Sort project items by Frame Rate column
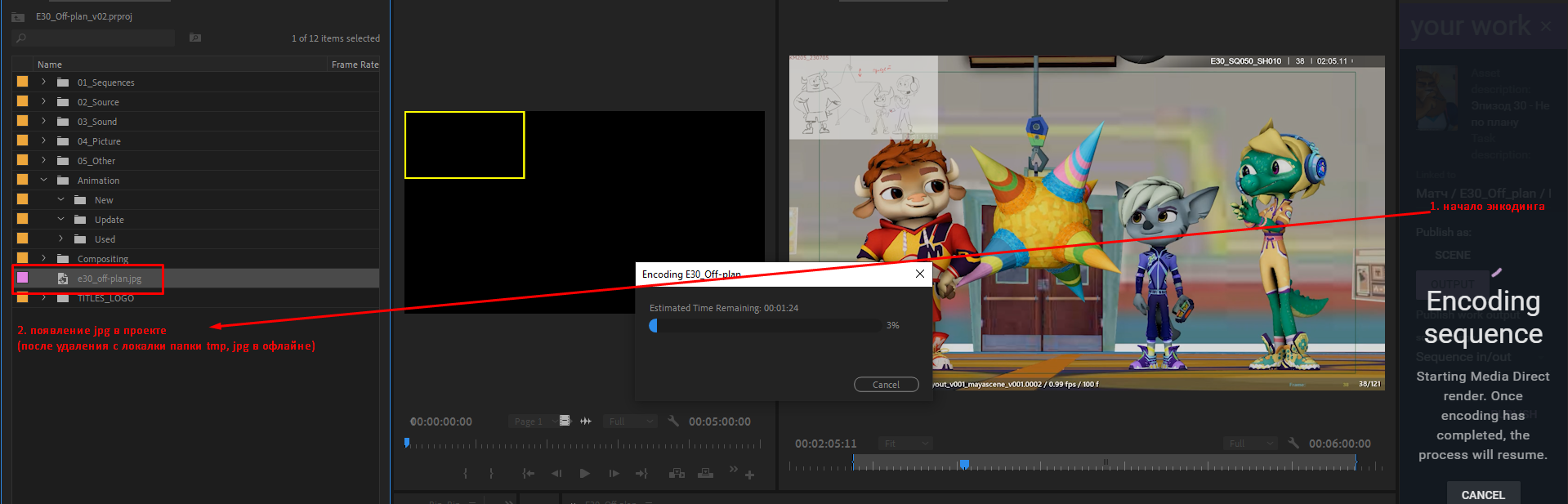Viewport: 1568px width, 504px height. coord(355,65)
